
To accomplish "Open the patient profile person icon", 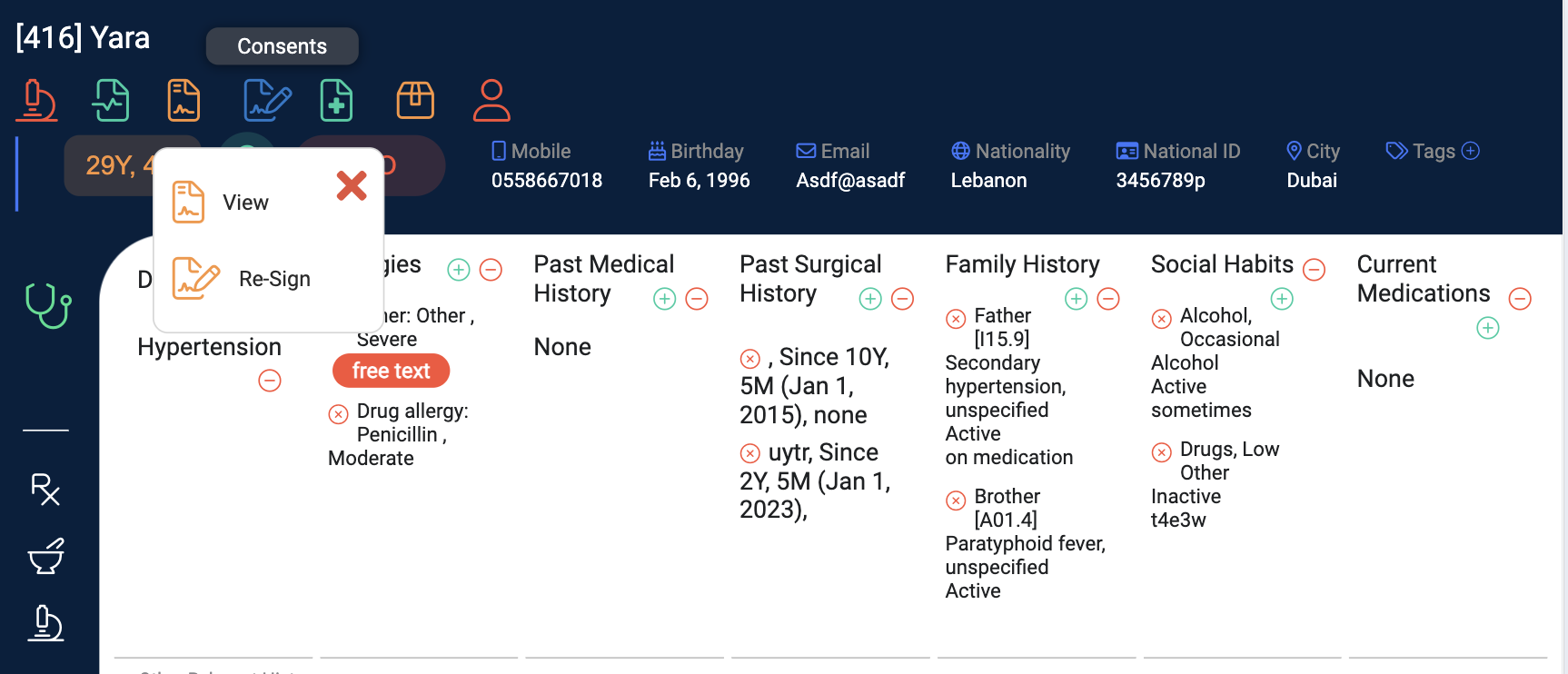I will point(491,100).
